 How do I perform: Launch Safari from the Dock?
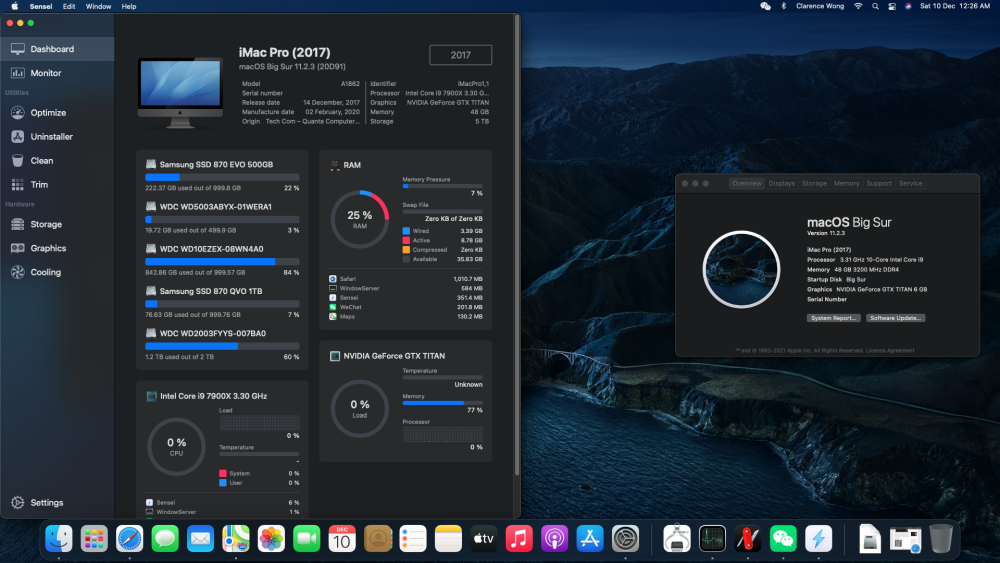129,539
